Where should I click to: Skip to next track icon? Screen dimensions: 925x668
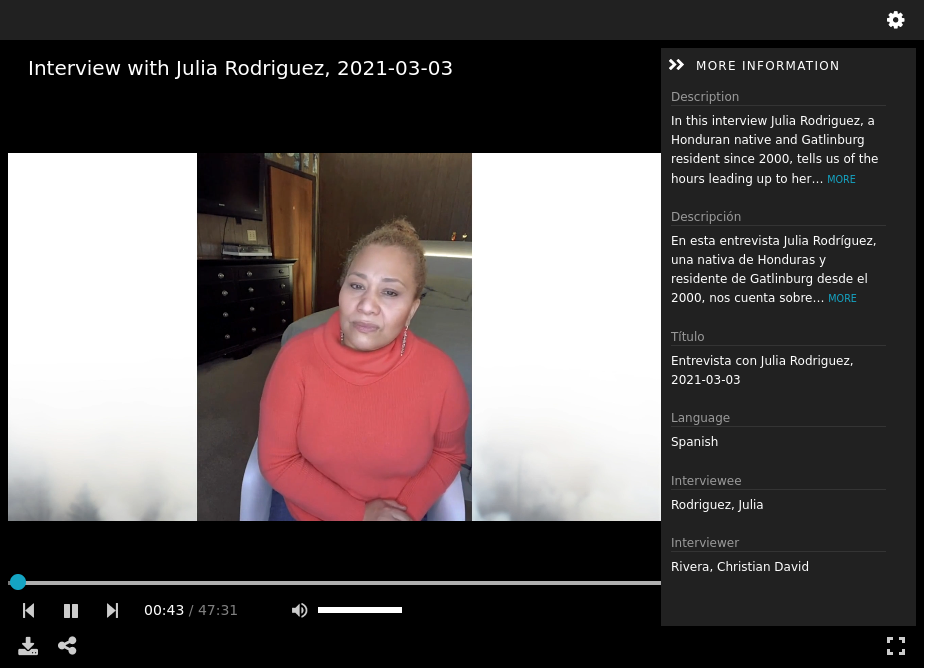click(x=112, y=610)
